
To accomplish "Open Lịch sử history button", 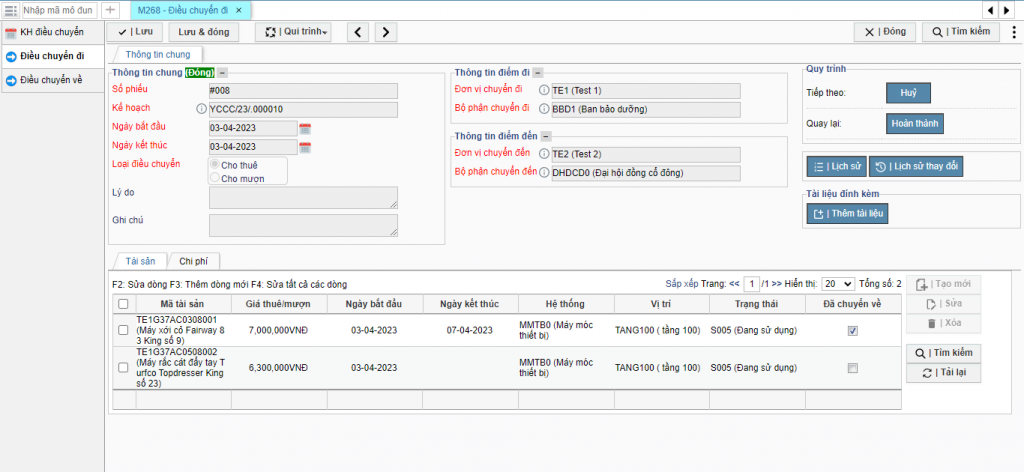I will click(x=837, y=166).
